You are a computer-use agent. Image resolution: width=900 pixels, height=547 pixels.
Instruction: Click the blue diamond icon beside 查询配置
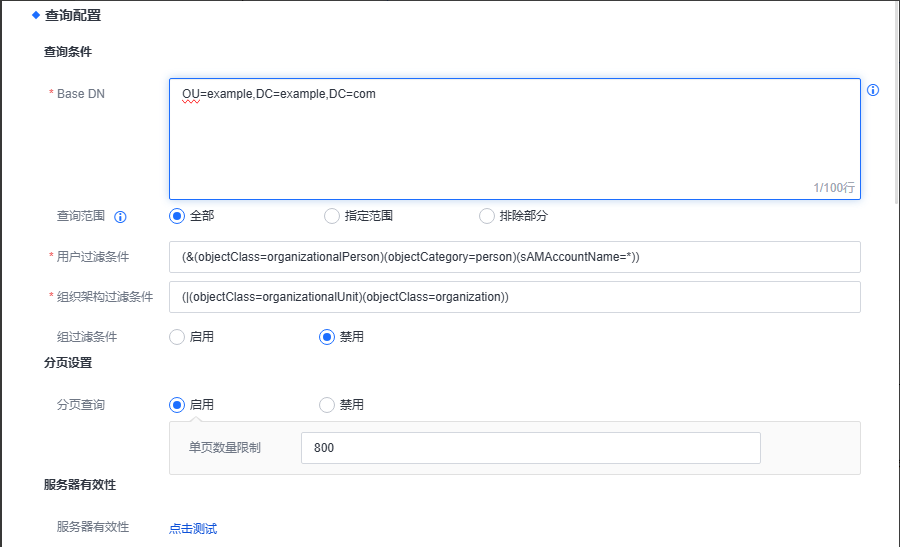(x=36, y=15)
